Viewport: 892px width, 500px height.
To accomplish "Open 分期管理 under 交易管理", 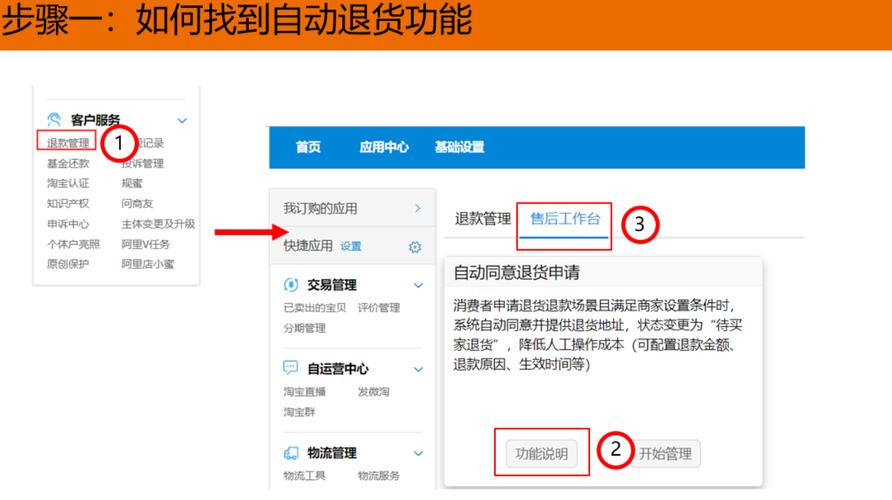I will coord(305,328).
